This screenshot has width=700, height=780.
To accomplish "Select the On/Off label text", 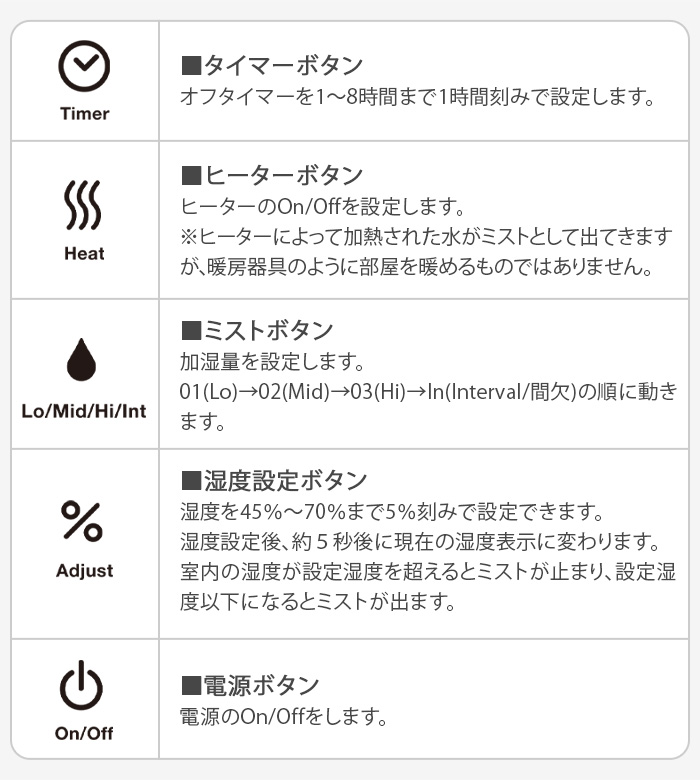I will 84,733.
